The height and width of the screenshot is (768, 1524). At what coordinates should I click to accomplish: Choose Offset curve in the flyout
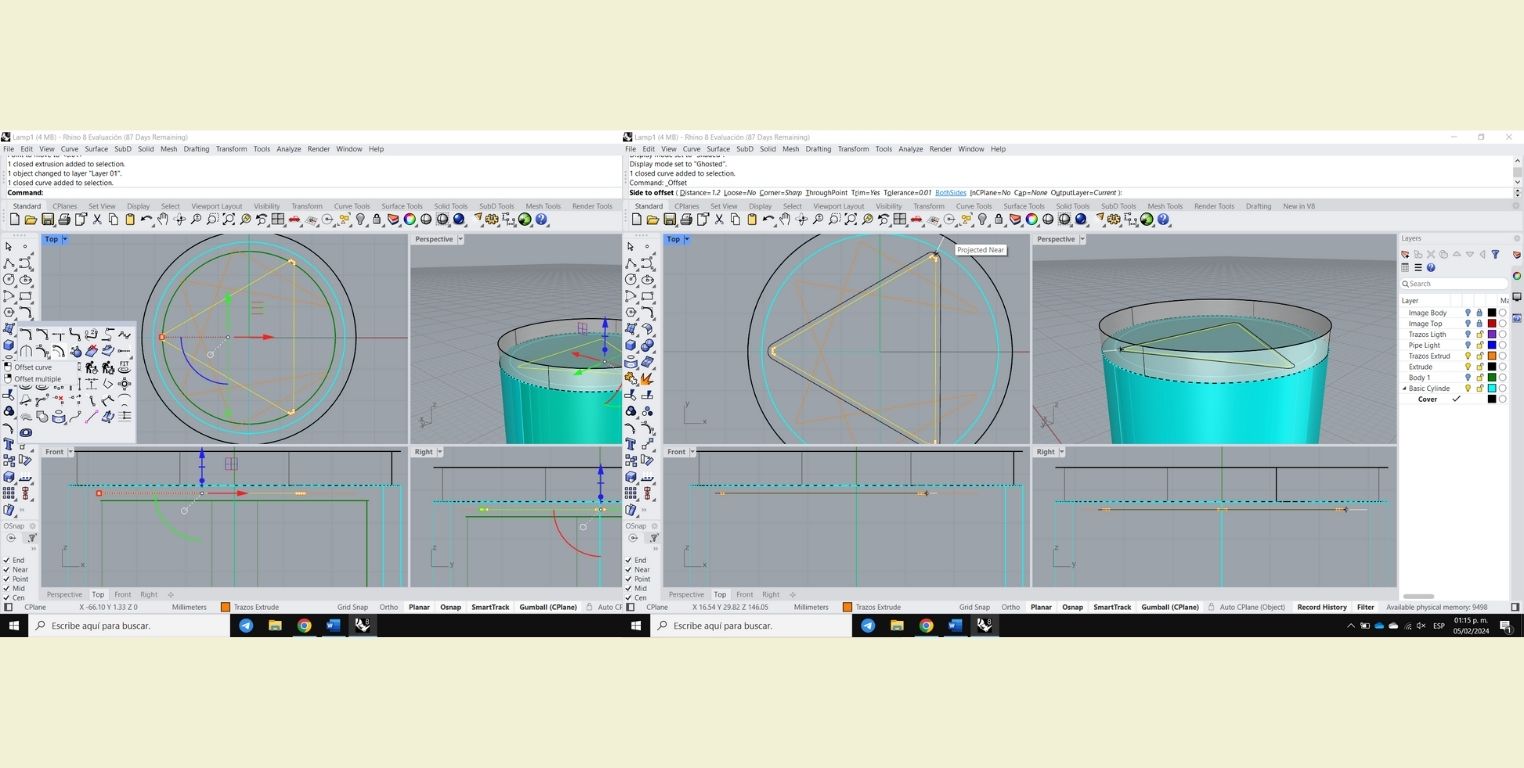[x=33, y=367]
